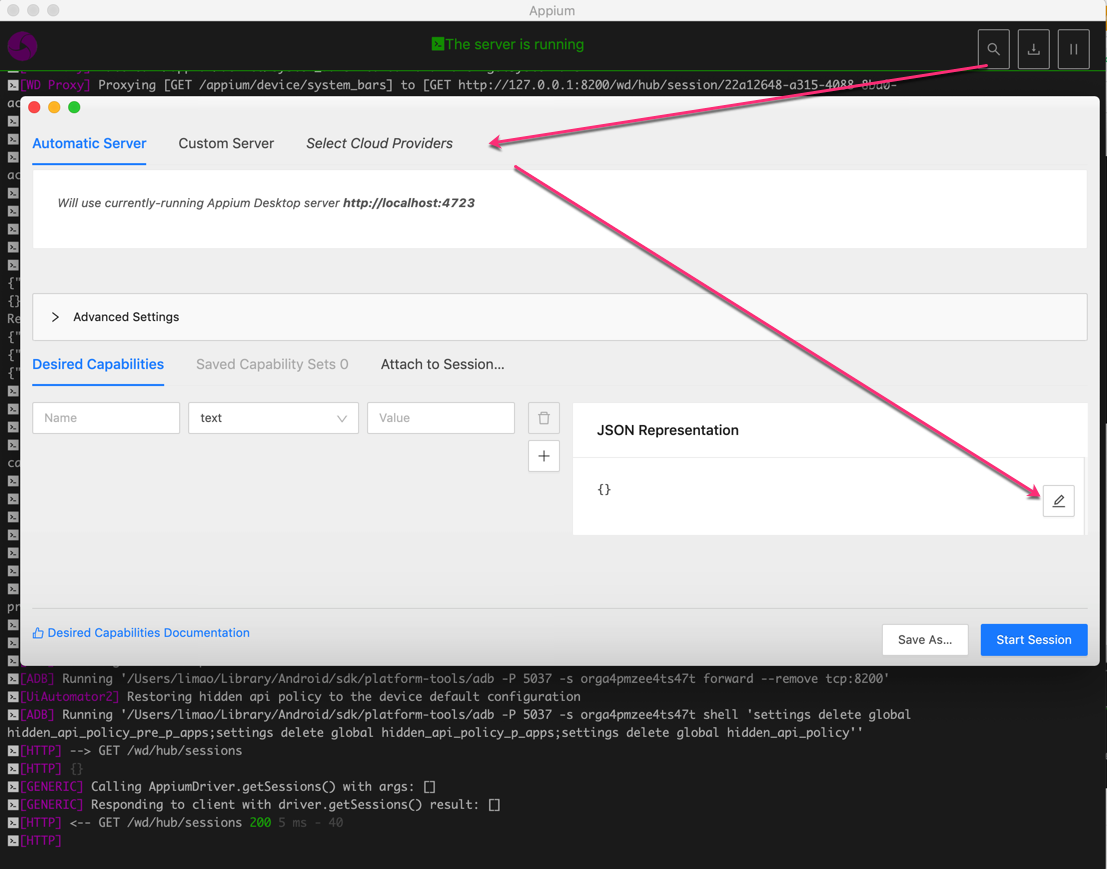Switch to the Custom Server tab
The width and height of the screenshot is (1107, 869).
226,143
